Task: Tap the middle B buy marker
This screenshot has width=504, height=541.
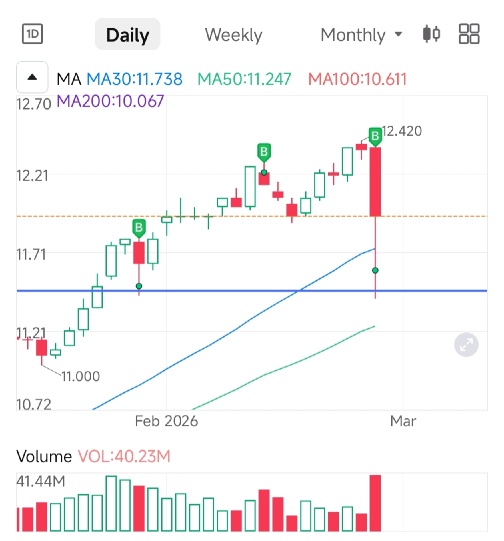Action: click(264, 153)
